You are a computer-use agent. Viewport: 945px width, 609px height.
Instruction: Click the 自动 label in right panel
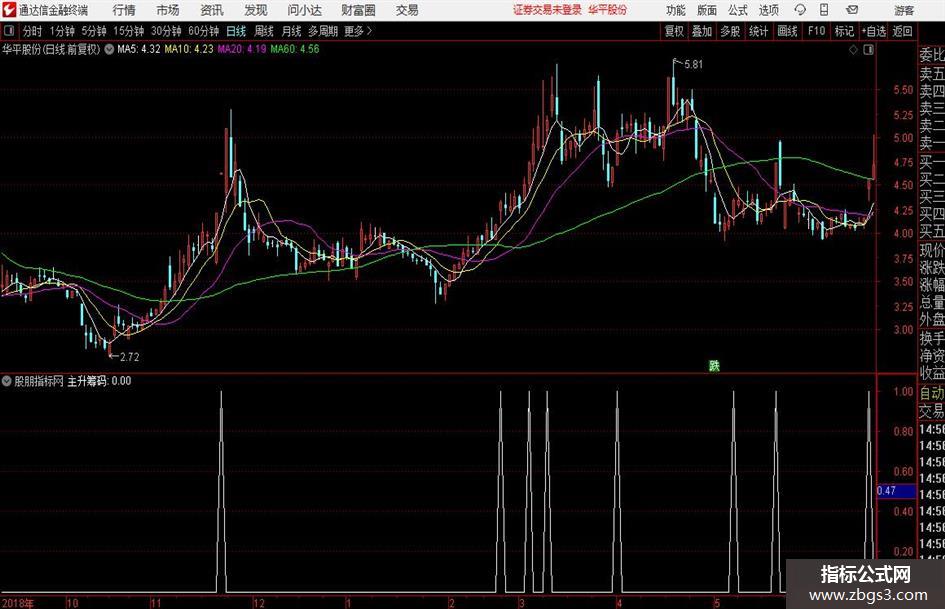point(932,393)
